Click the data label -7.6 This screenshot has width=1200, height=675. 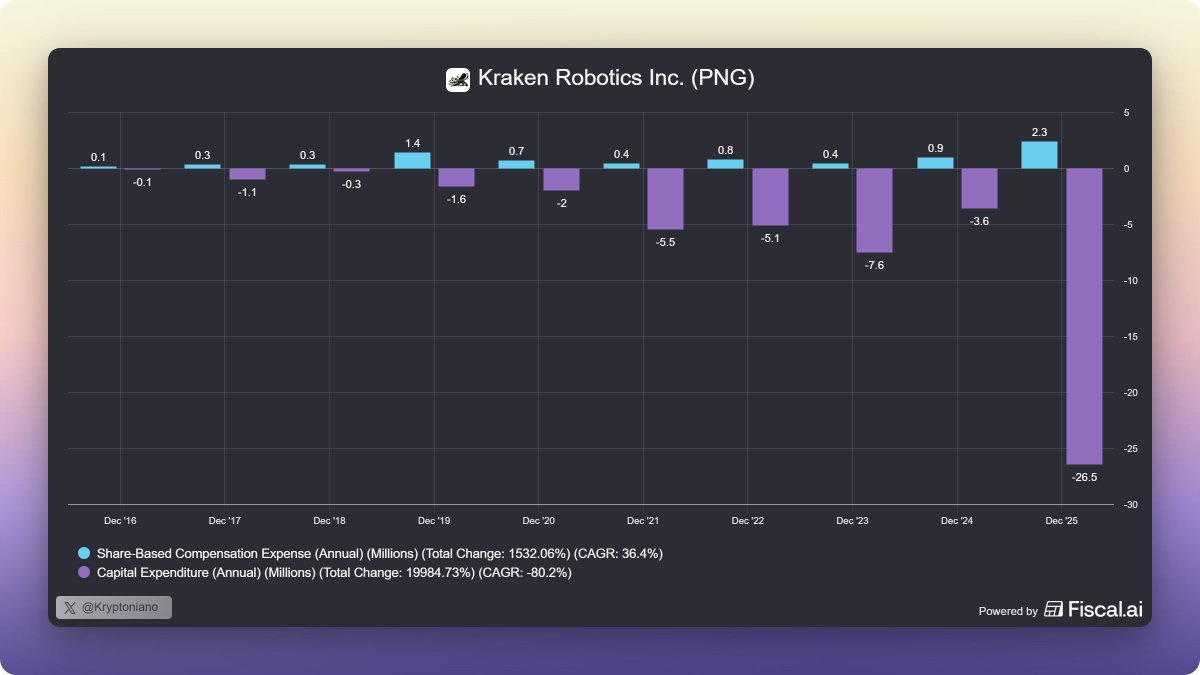pos(875,265)
